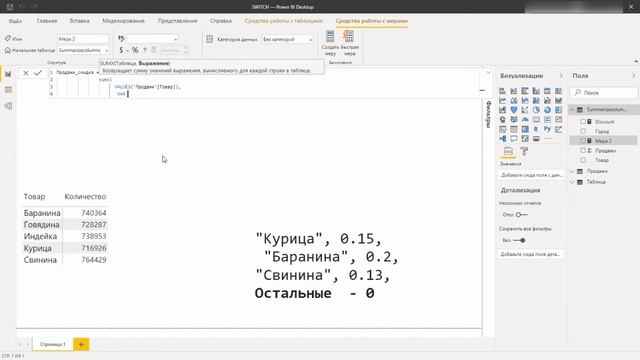Switch to Report view in left sidebar
Screen dimensions: 640x360
8,74
